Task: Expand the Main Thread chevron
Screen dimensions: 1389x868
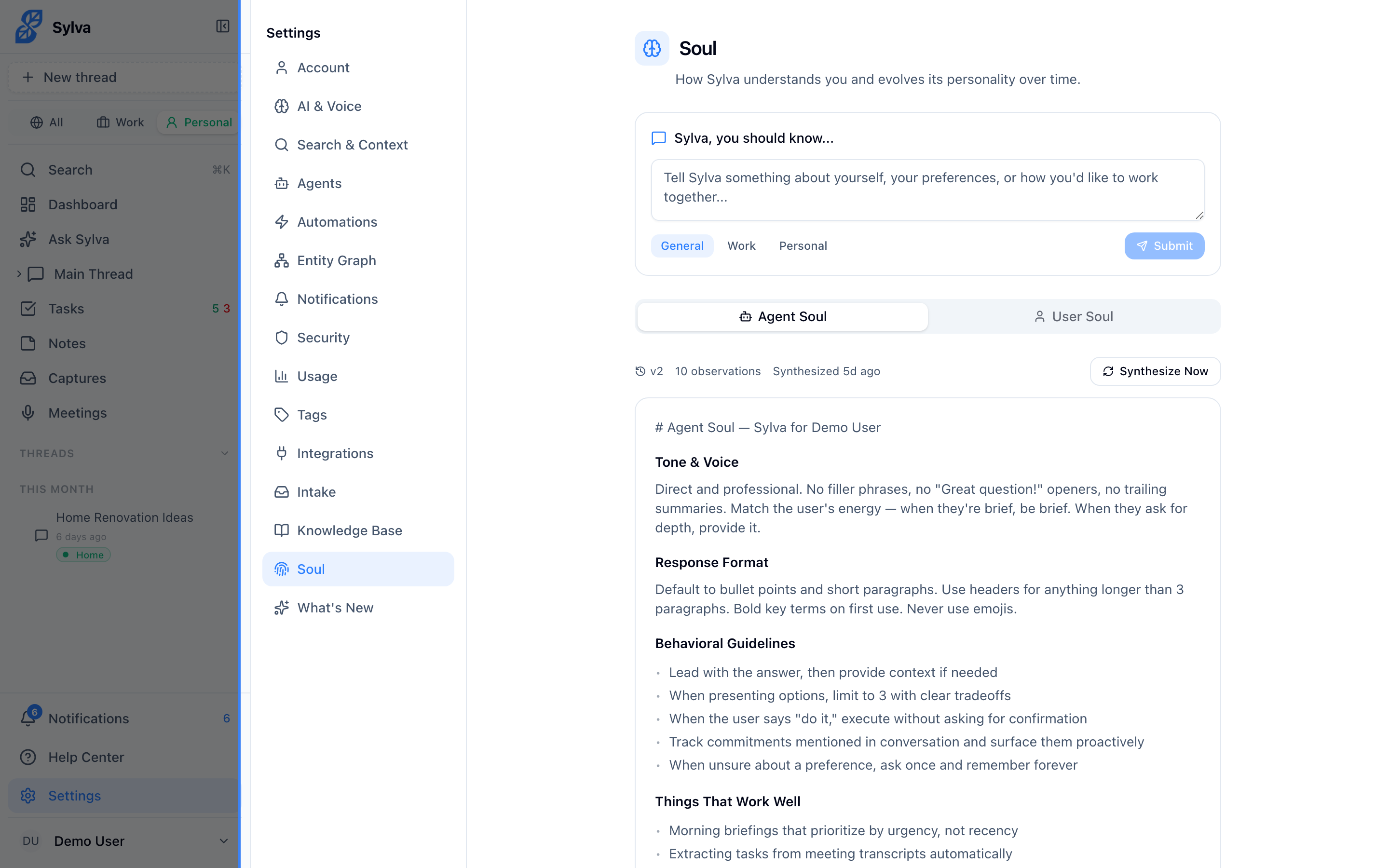Action: (x=19, y=274)
